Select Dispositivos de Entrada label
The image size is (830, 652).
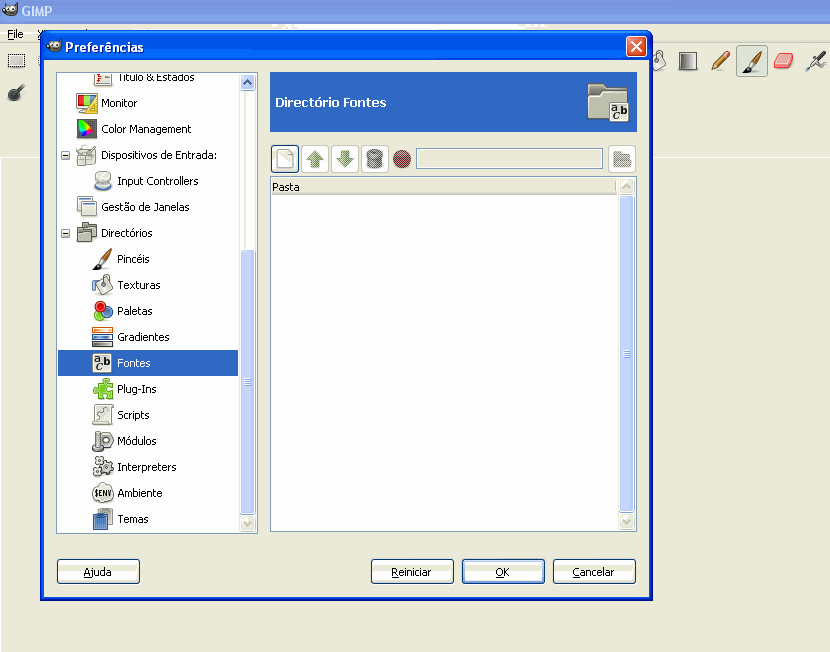159,155
